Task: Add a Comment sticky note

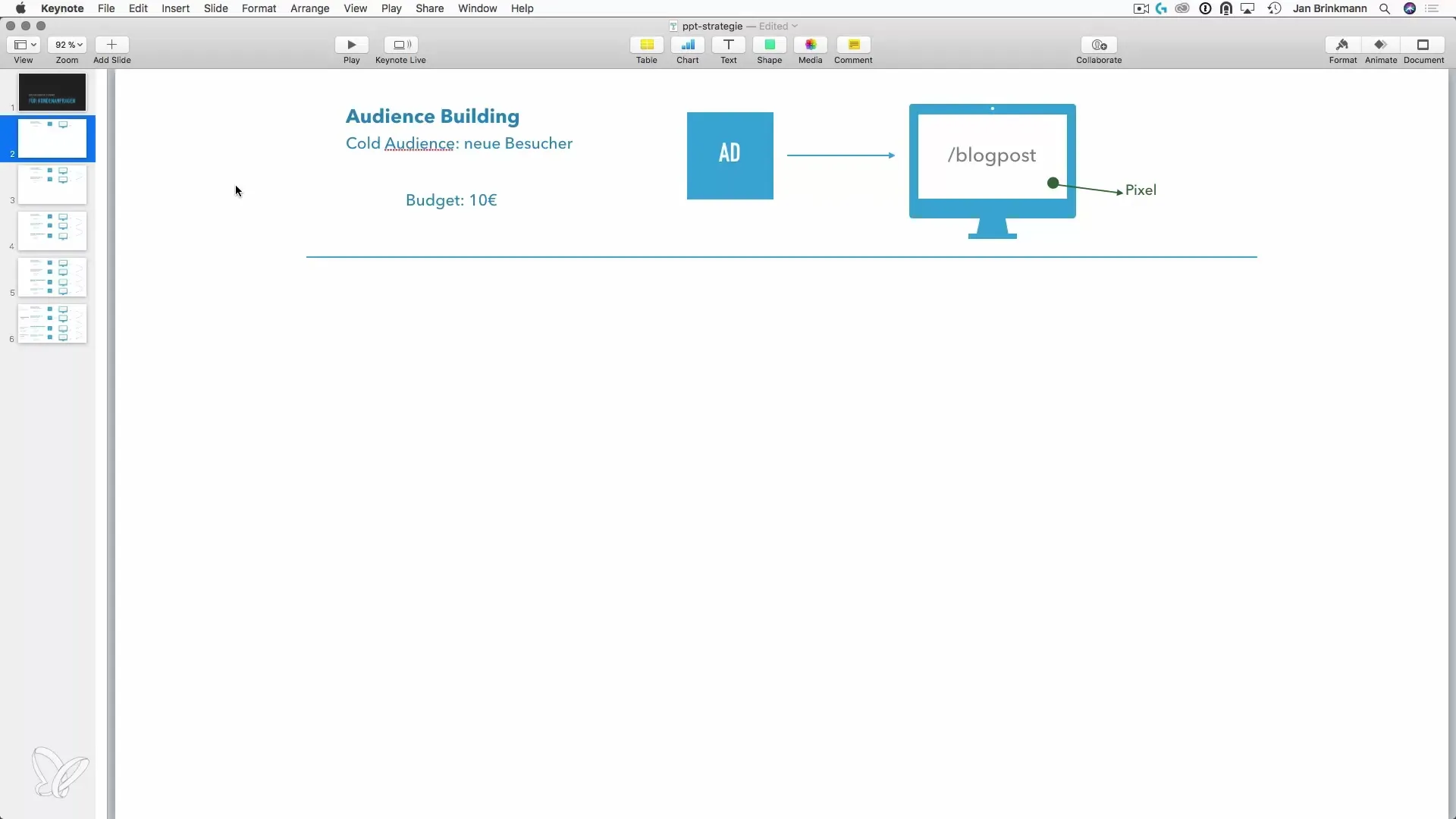Action: coord(854,45)
